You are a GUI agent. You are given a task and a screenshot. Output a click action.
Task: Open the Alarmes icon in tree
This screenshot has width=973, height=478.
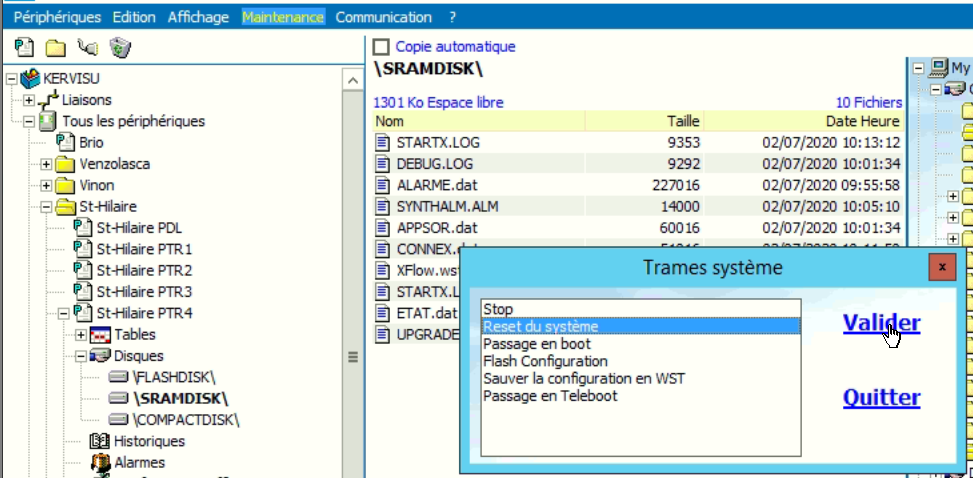[x=100, y=462]
